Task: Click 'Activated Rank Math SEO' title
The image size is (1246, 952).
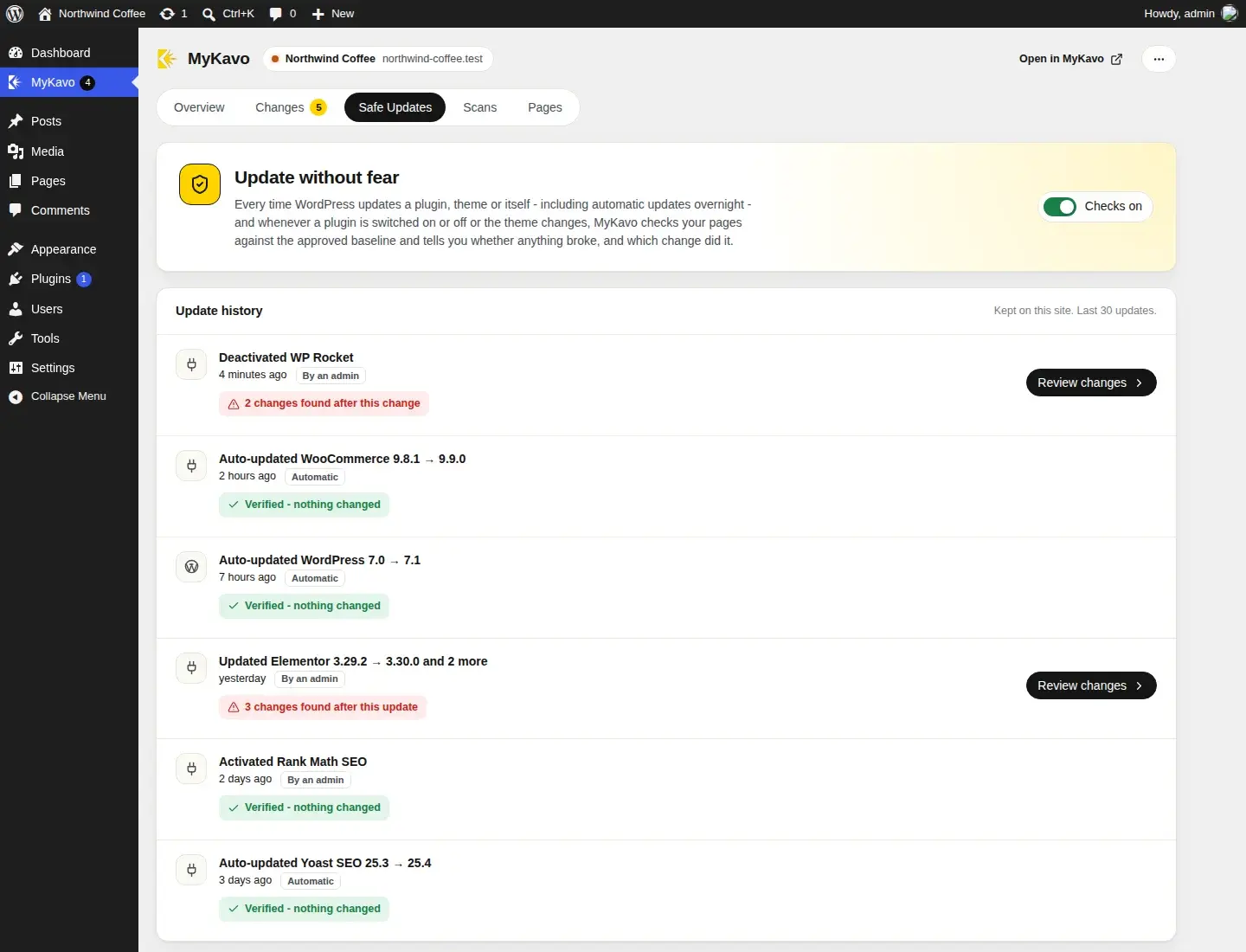Action: (x=292, y=762)
